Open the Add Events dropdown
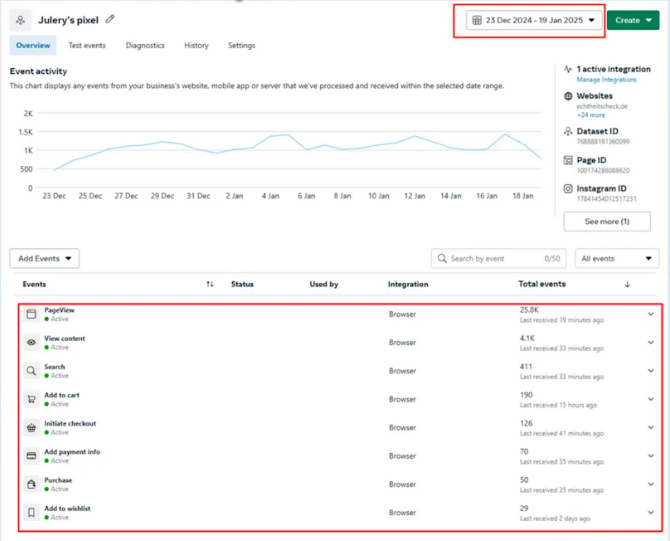Screen dimensions: 670x541 pyautogui.click(x=44, y=259)
